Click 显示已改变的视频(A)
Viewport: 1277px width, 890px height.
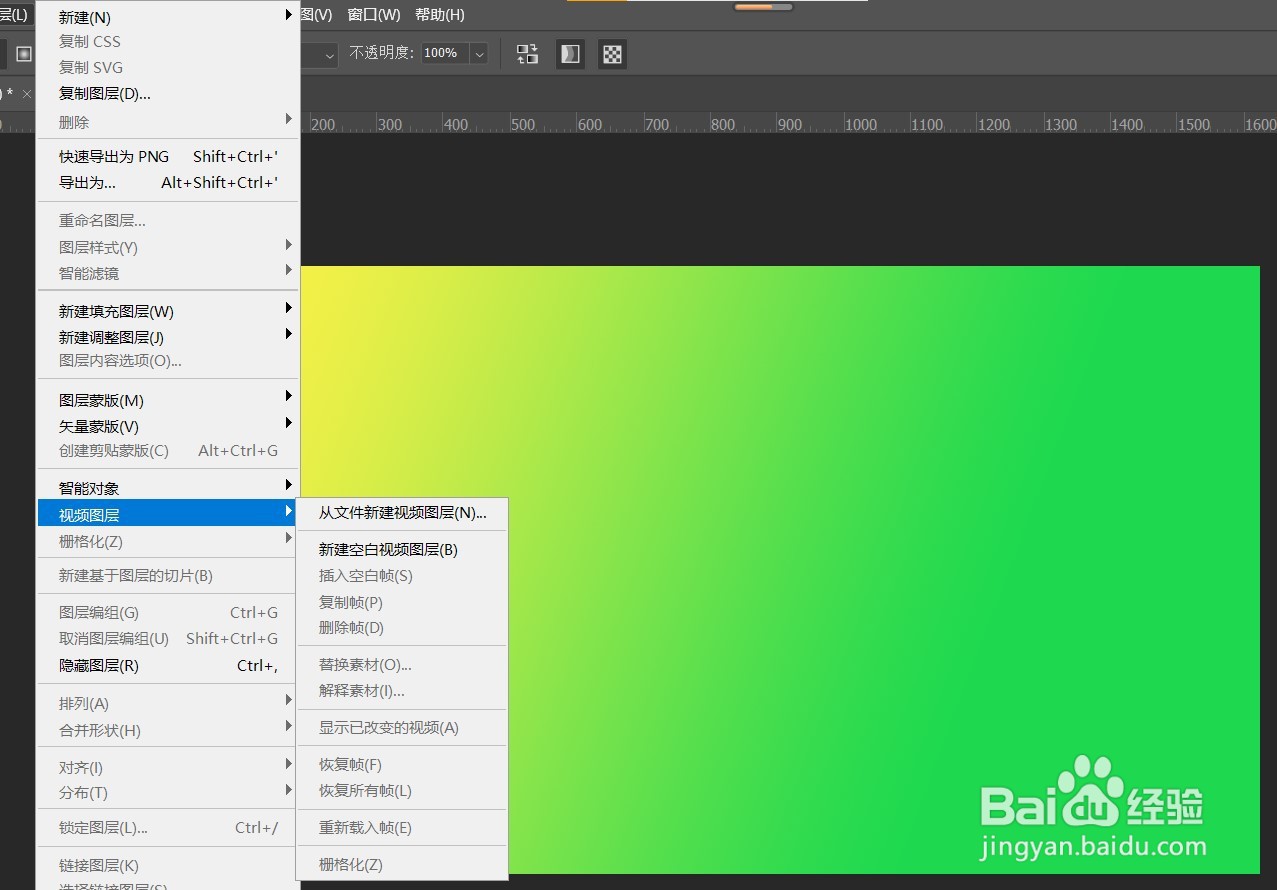[x=402, y=727]
